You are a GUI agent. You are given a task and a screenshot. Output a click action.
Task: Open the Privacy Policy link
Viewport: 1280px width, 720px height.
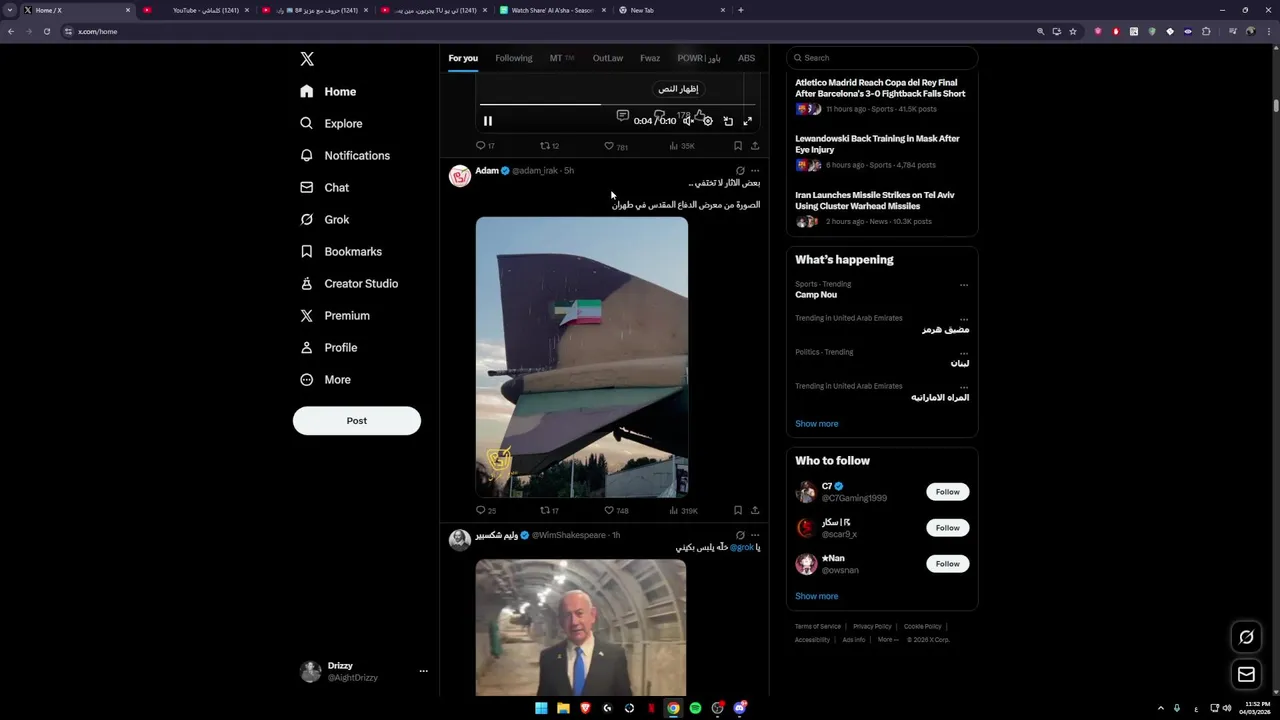pos(872,627)
